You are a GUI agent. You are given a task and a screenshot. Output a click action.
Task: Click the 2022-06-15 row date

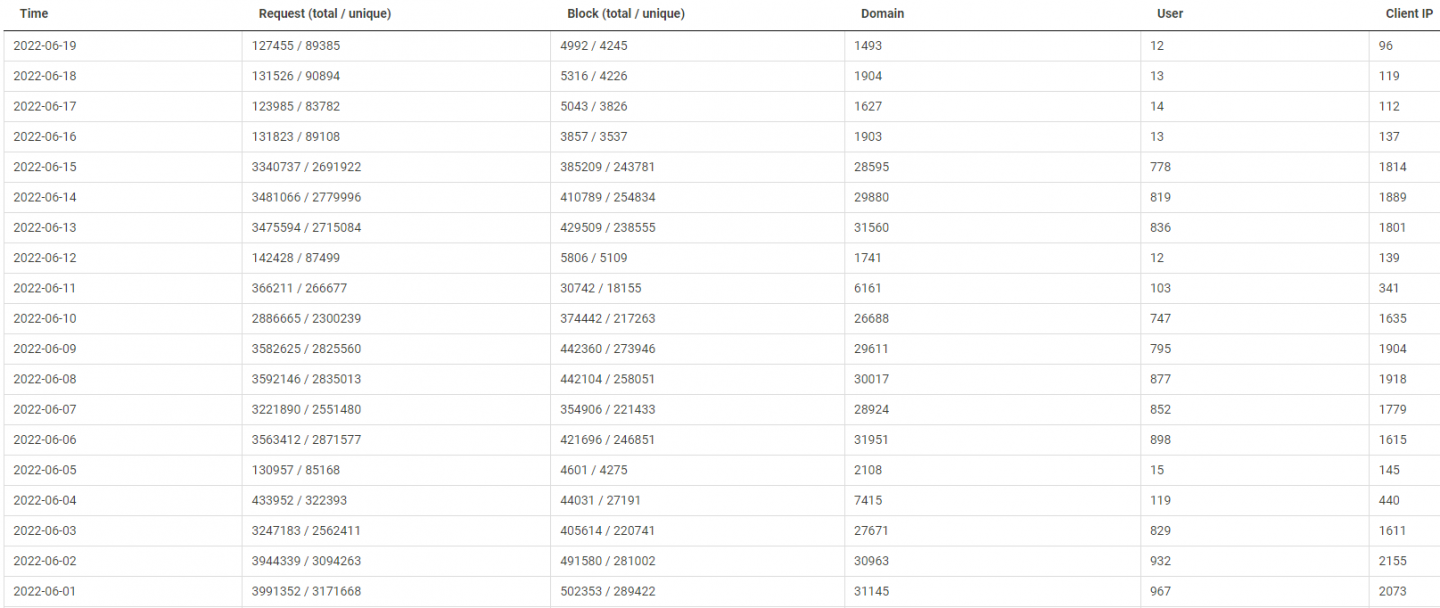45,167
